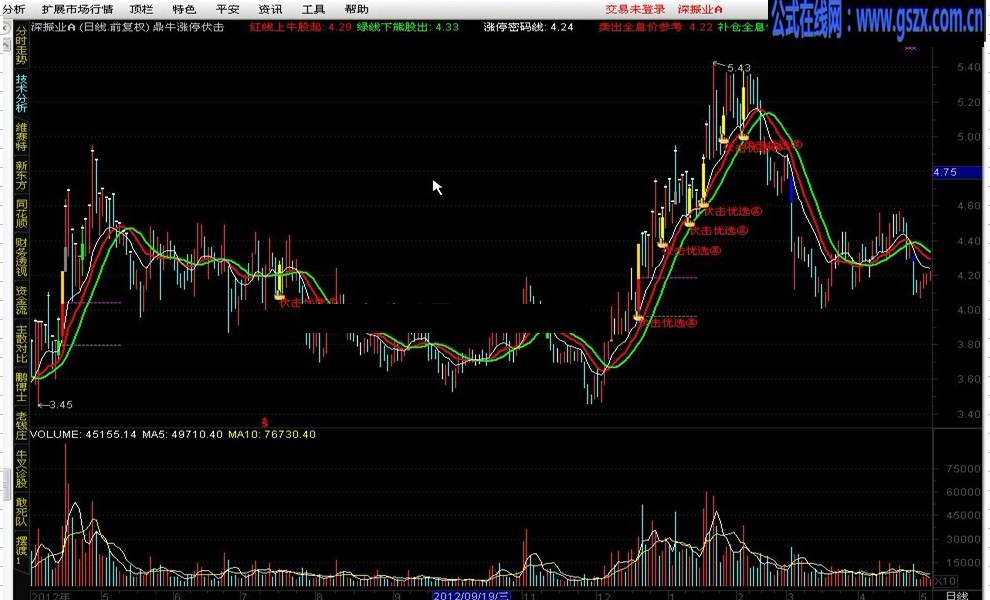Click the red $ marker below the candlesticks
Viewport: 990px width, 600px height.
(x=265, y=422)
